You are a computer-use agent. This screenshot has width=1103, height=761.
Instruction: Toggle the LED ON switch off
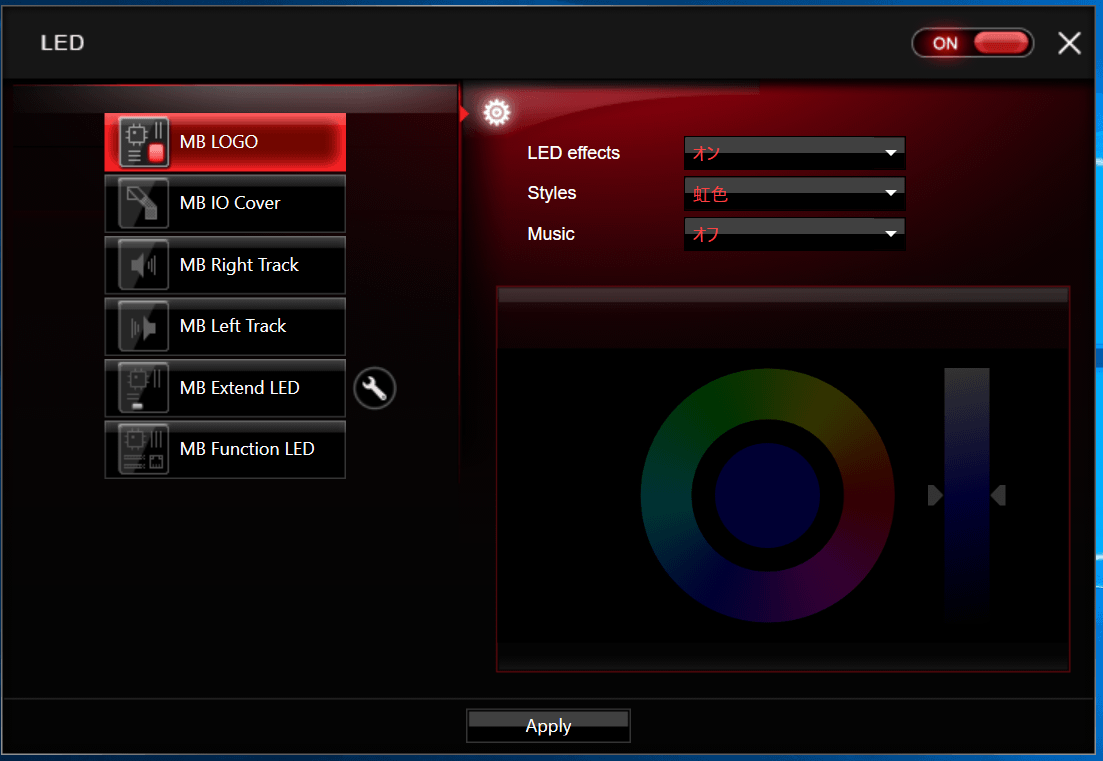click(x=973, y=43)
